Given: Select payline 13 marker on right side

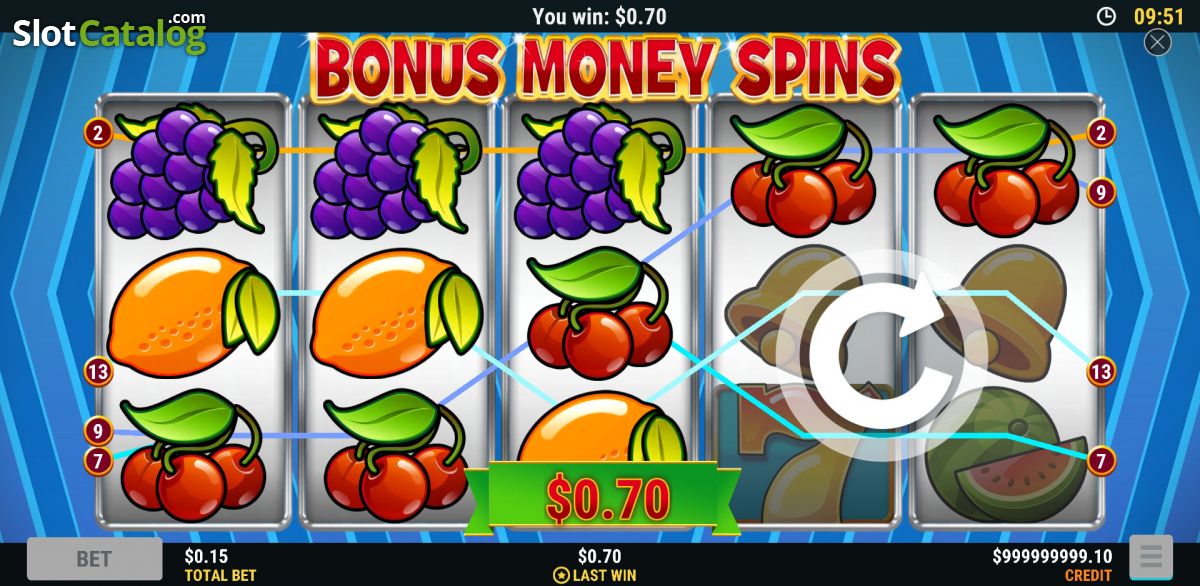Looking at the screenshot, I should coord(1101,371).
